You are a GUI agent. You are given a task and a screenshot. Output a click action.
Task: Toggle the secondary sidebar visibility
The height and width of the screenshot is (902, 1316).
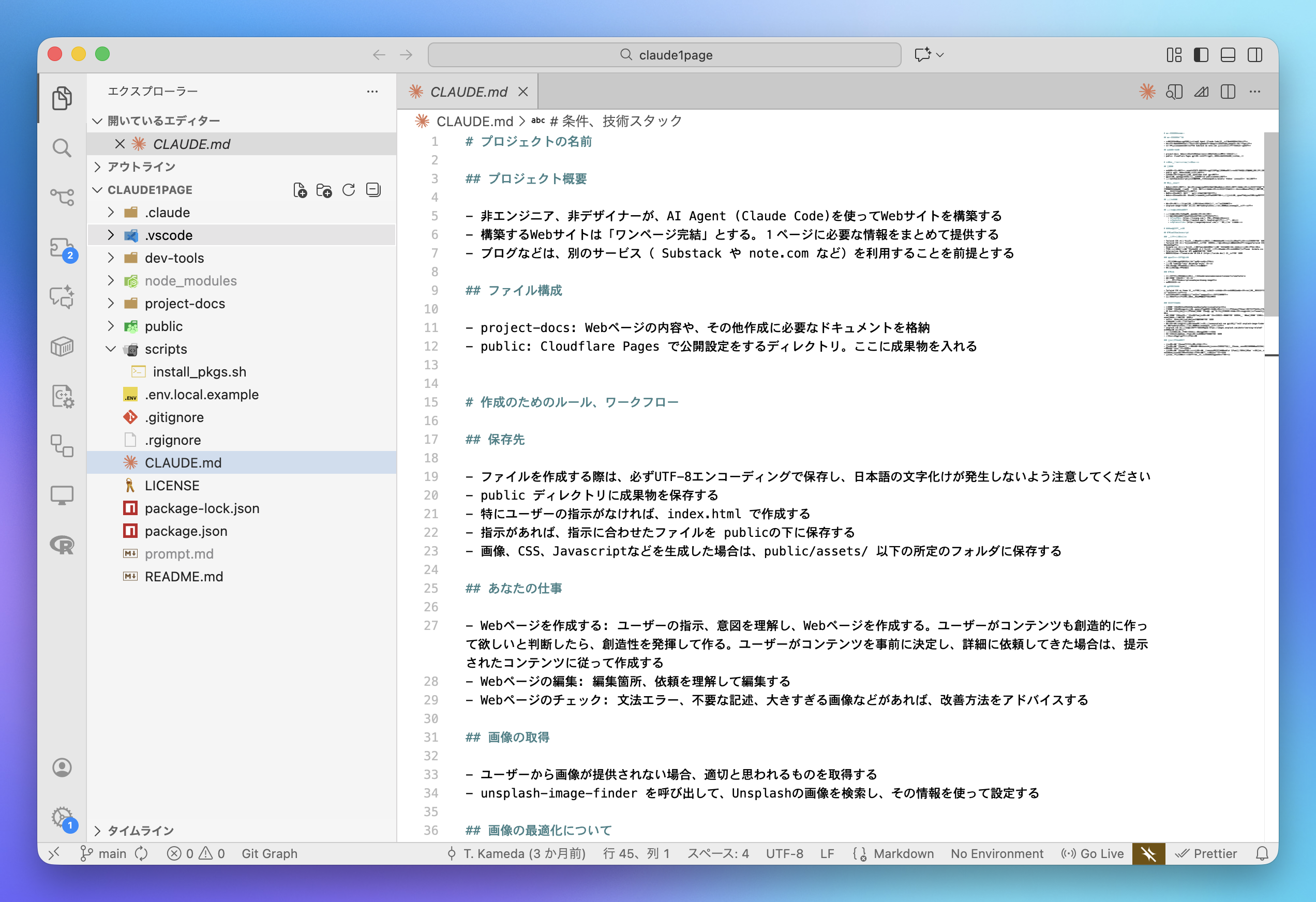click(1255, 55)
